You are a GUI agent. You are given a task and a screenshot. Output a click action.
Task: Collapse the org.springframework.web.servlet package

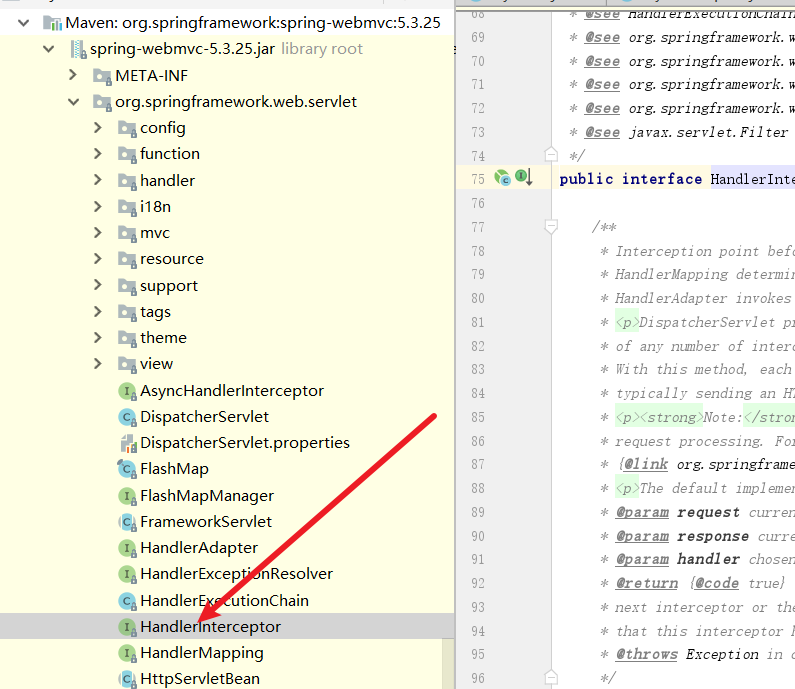click(x=72, y=101)
